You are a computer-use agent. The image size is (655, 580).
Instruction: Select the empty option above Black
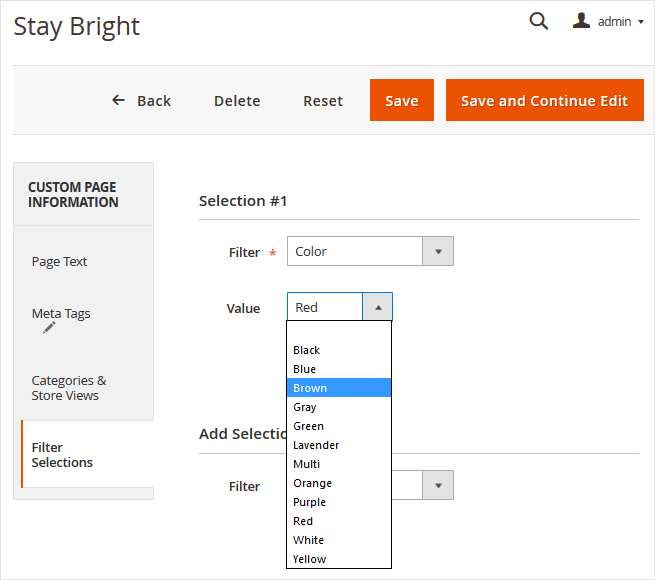338,331
